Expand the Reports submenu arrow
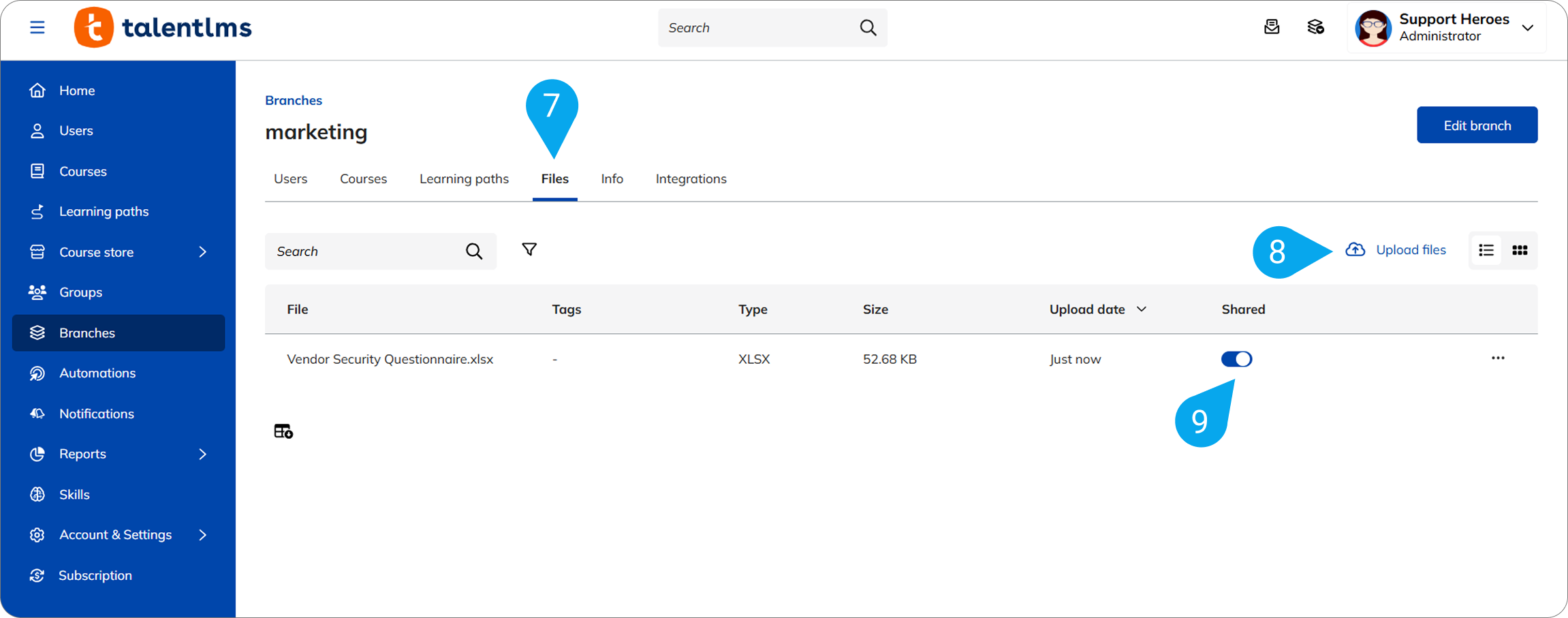Image resolution: width=1568 pixels, height=618 pixels. [202, 454]
